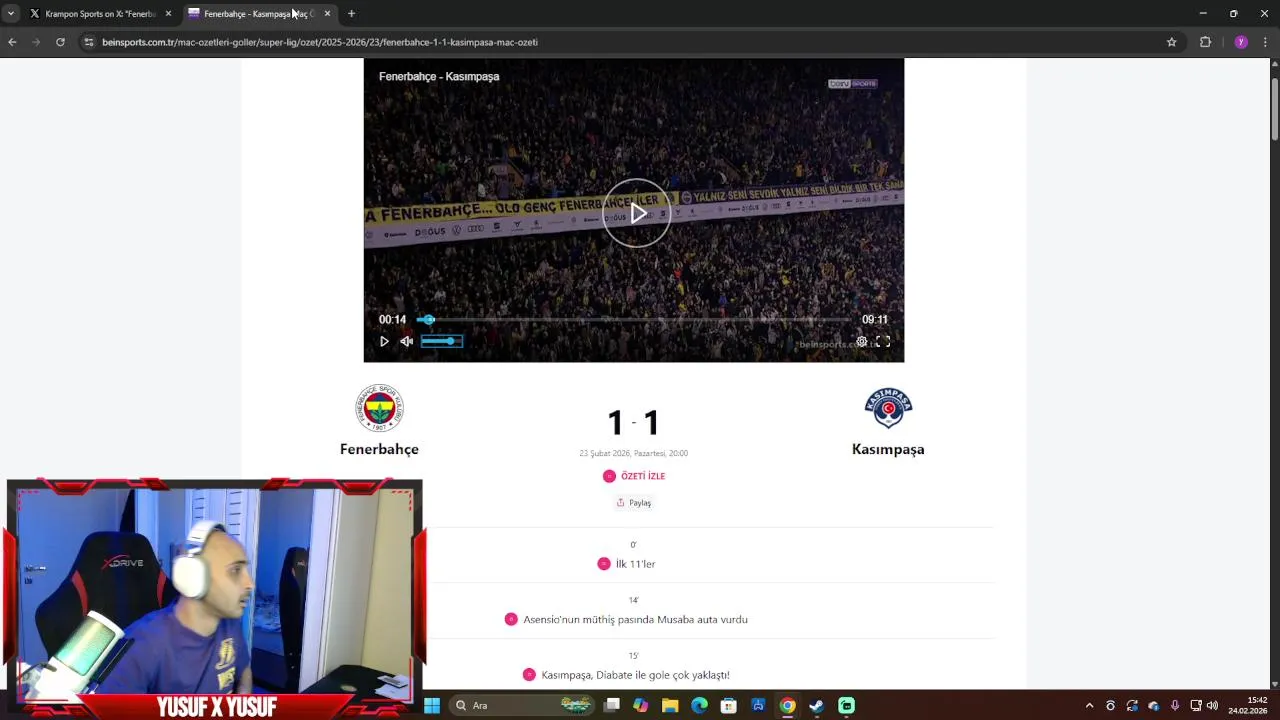Open File Explorer from the taskbar

[670, 705]
